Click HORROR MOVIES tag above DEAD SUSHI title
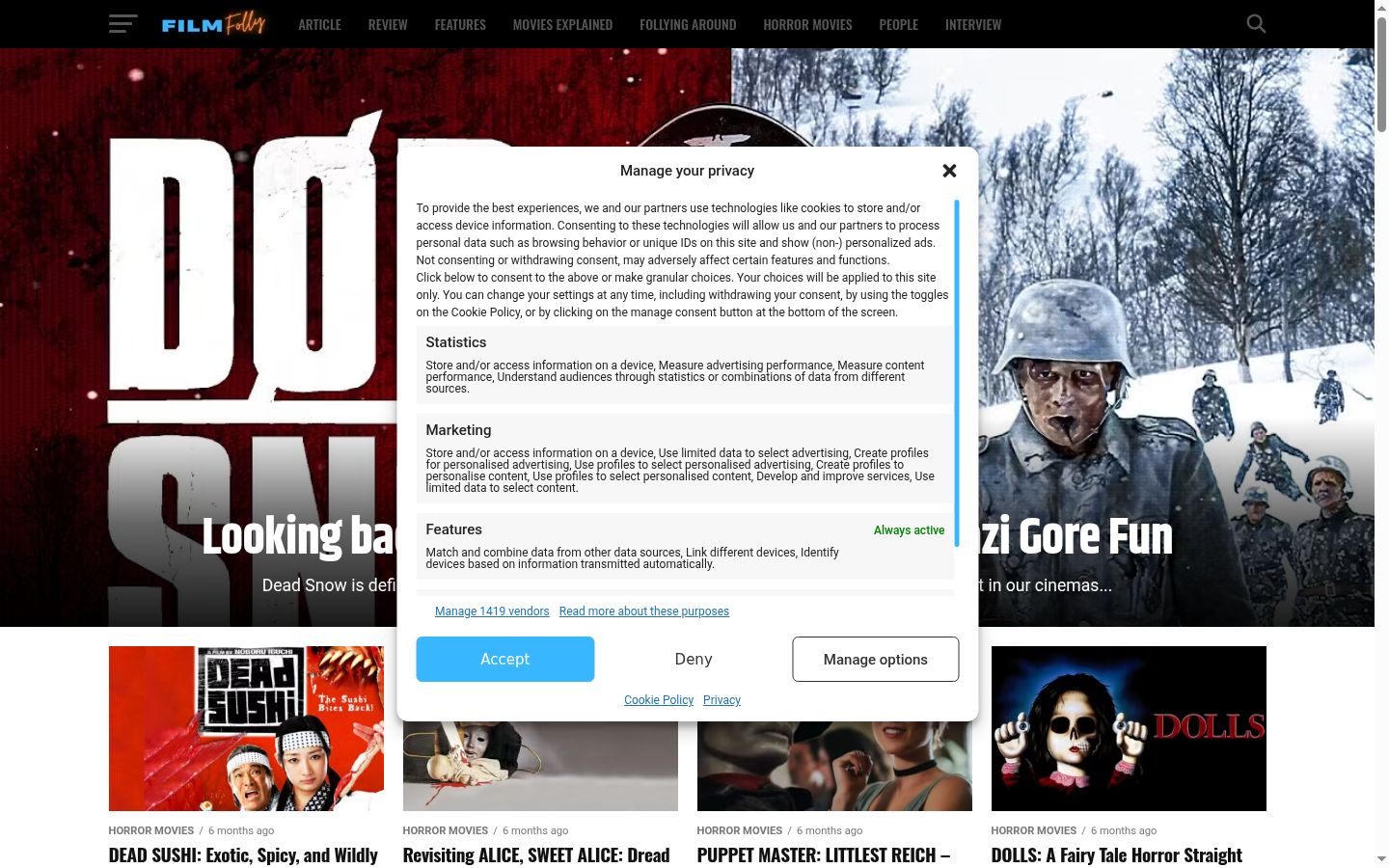The width and height of the screenshot is (1389, 868). click(x=151, y=830)
